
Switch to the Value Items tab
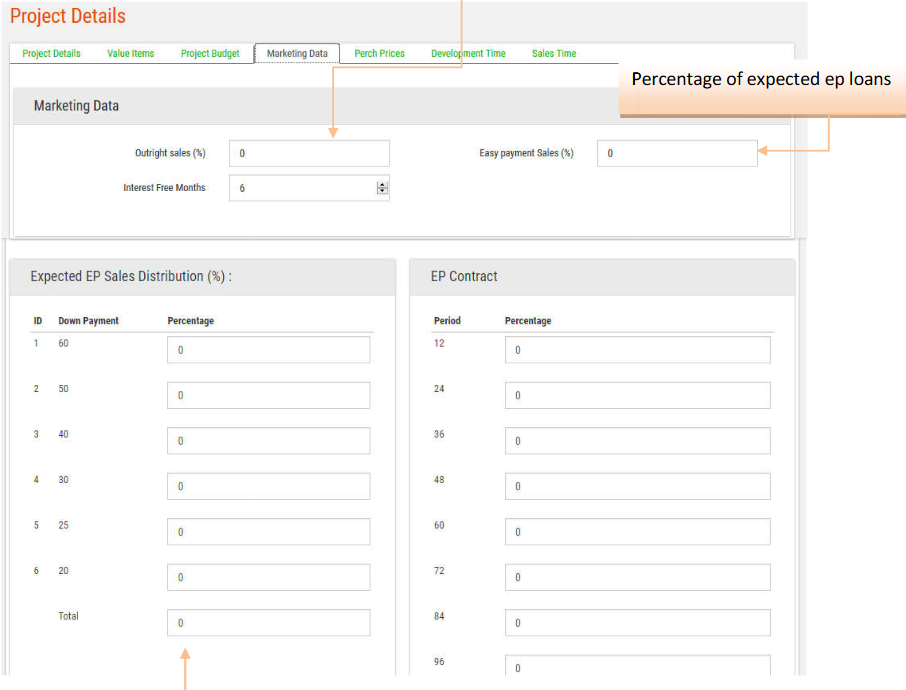tap(130, 54)
